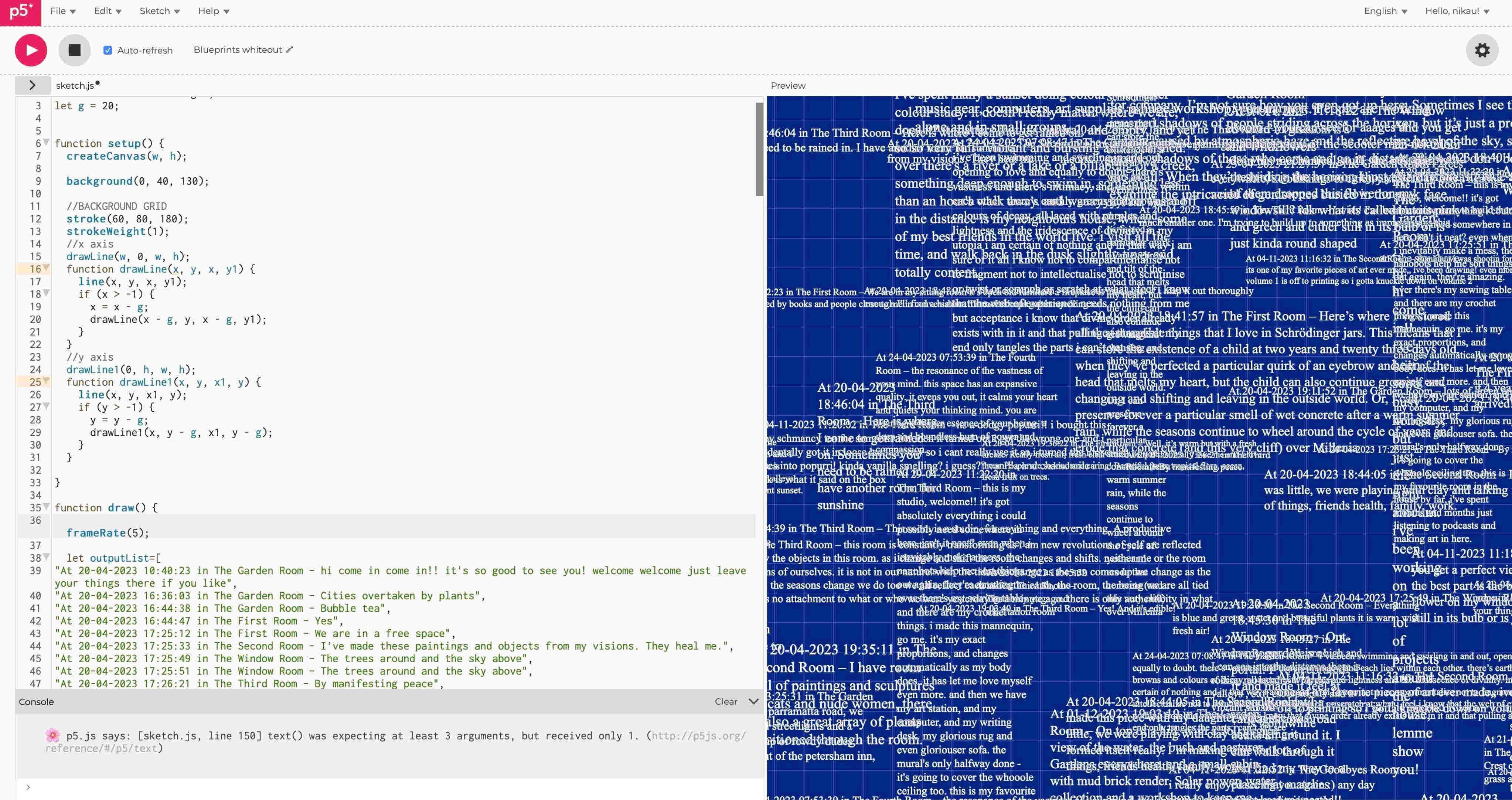Click the Preview panel label
This screenshot has height=800, width=1512.
[788, 85]
